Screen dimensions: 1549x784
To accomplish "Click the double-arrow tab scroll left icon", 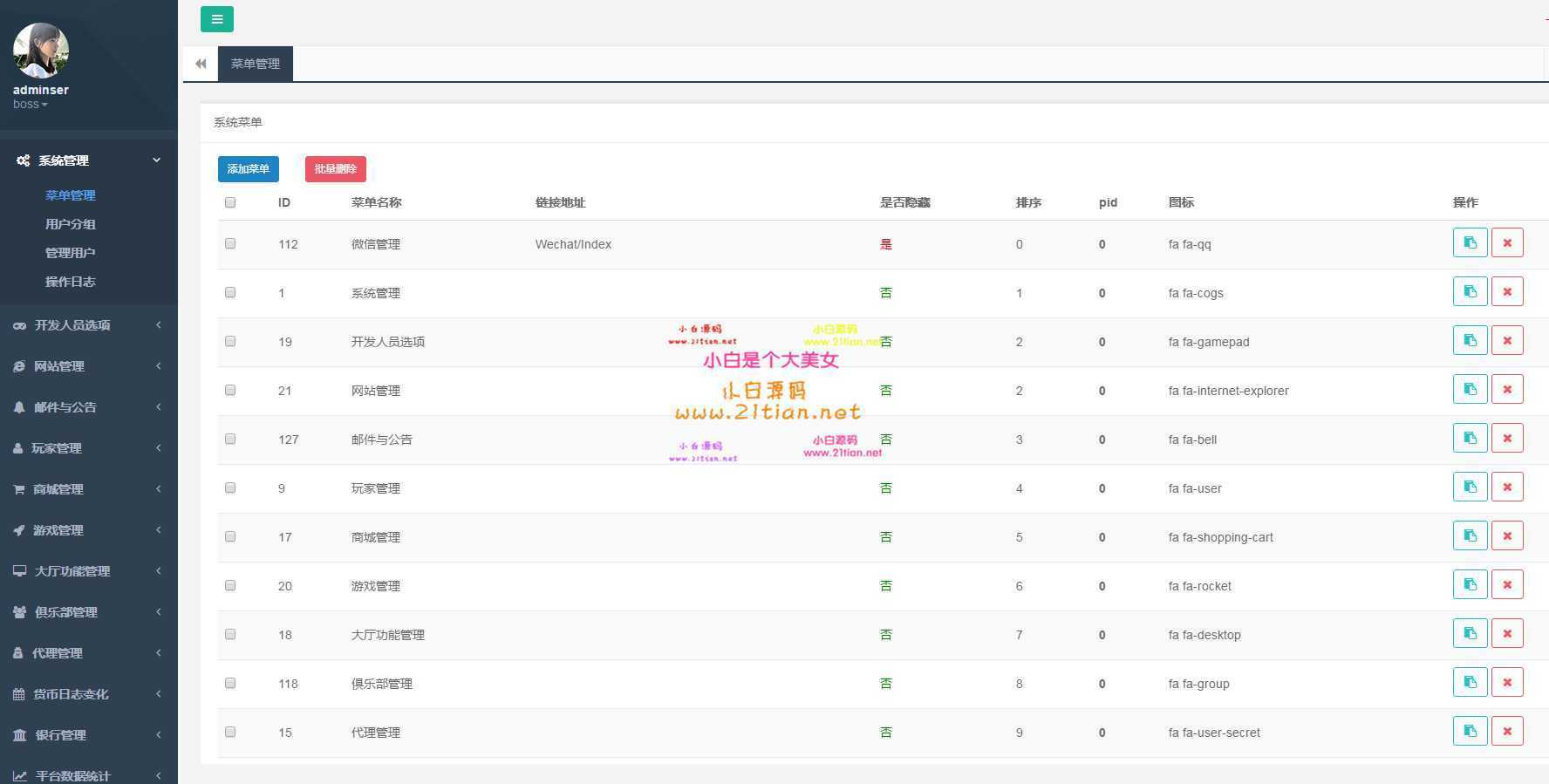I will click(201, 64).
